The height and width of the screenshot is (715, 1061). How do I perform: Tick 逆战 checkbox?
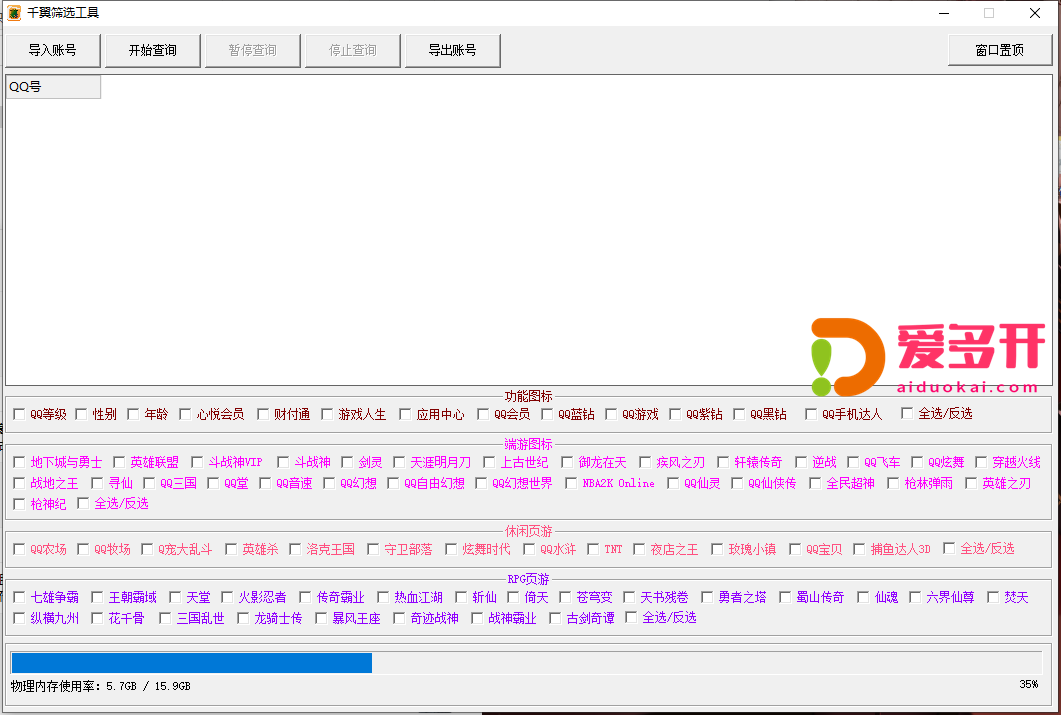tap(801, 462)
